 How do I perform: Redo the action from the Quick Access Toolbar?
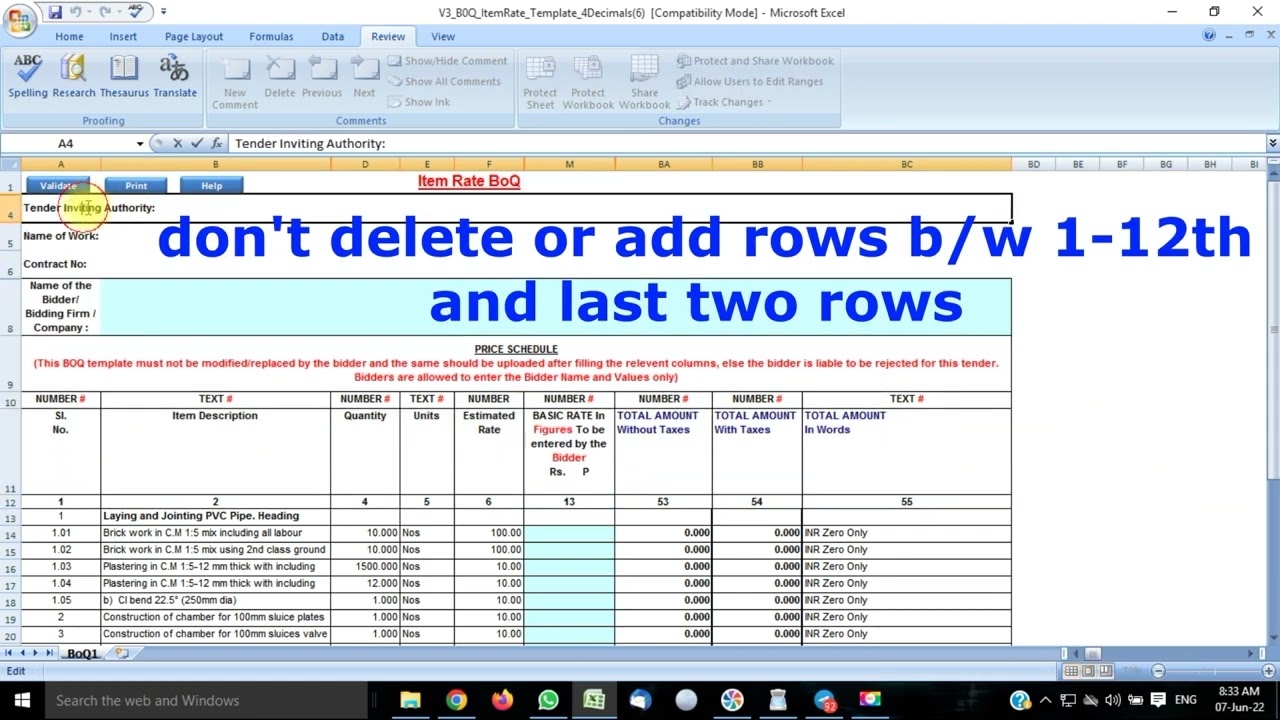(x=105, y=12)
